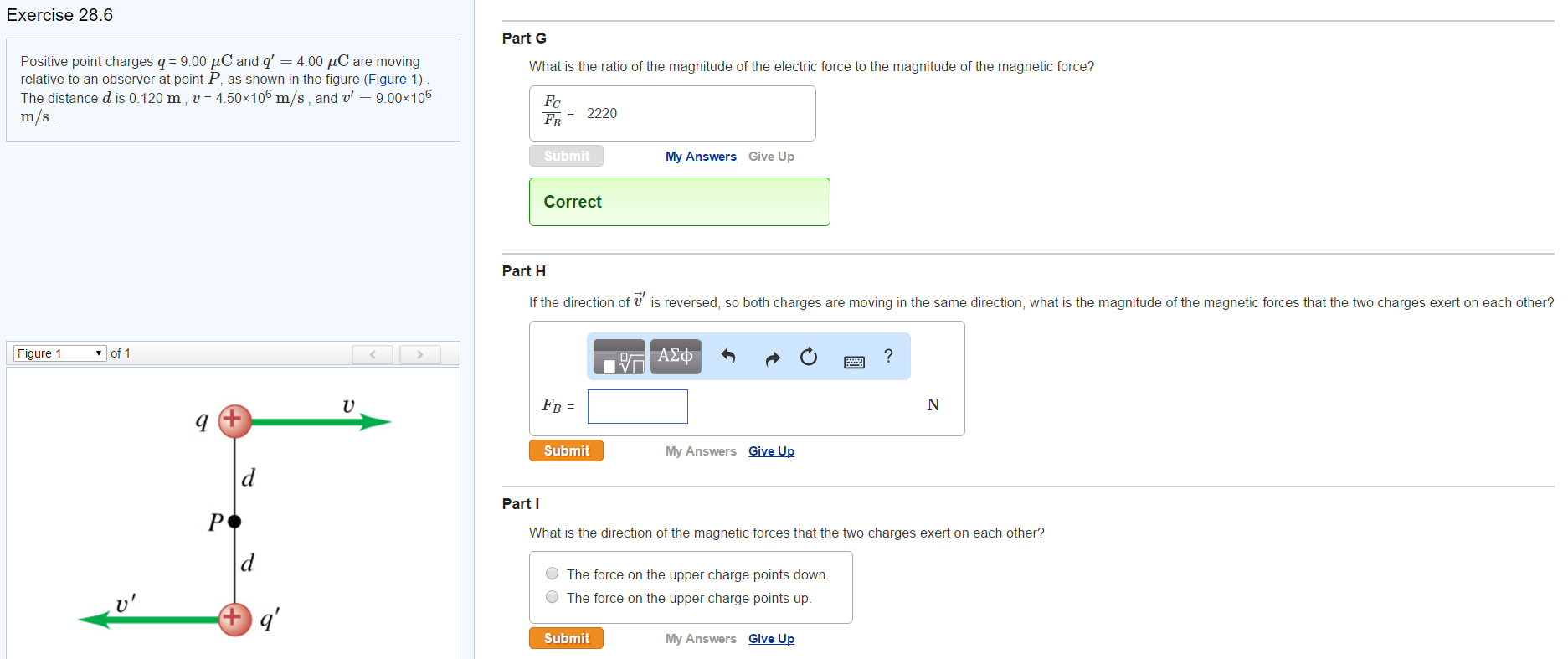Reset the equation input field

click(809, 356)
